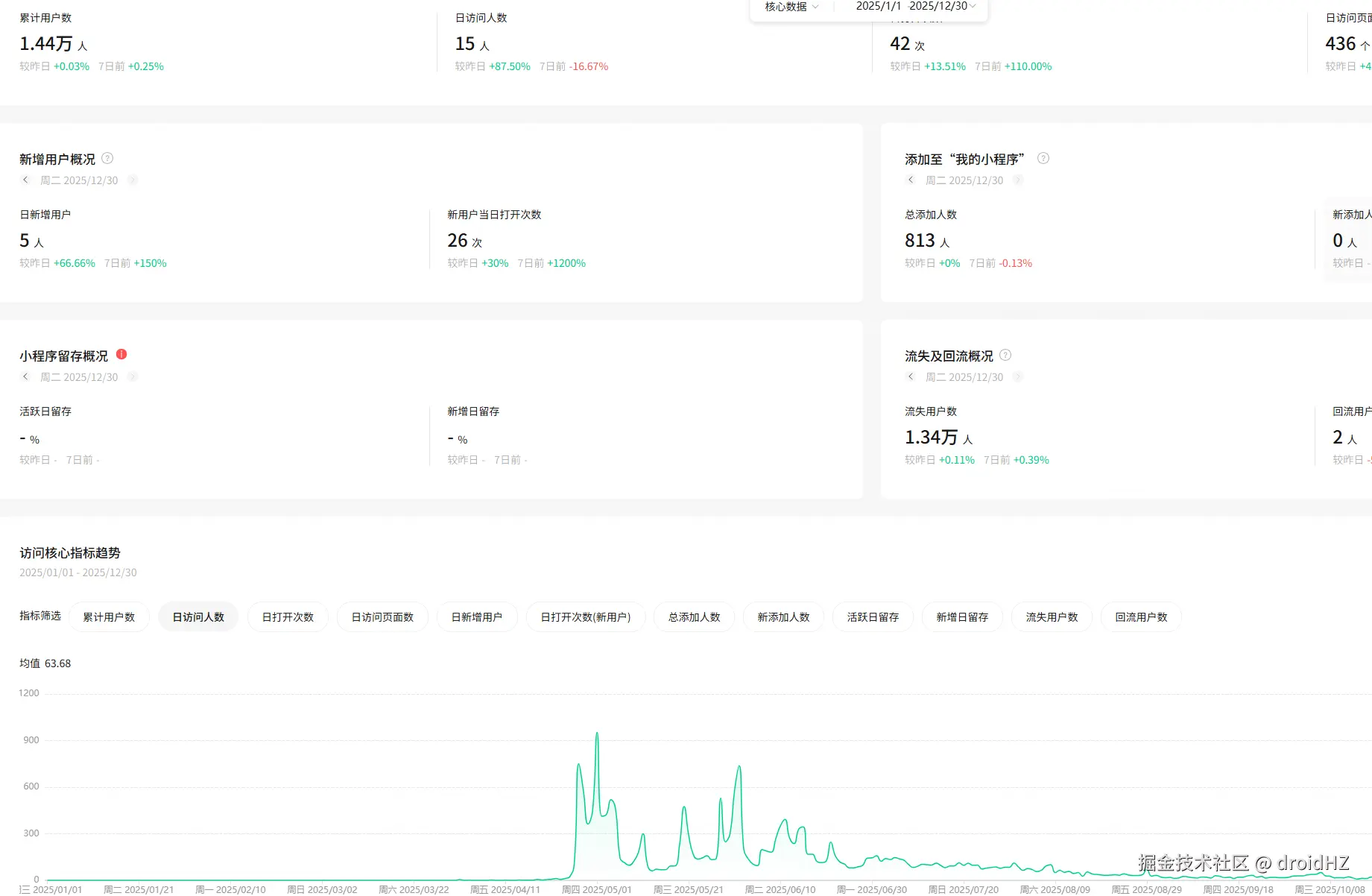Click the 日访问人数 value of 15 人
This screenshot has height=896, width=1372.
coord(472,45)
